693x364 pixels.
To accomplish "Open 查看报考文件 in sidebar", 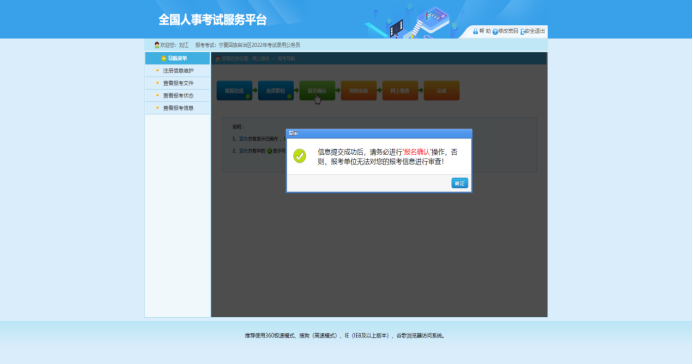I will point(178,83).
